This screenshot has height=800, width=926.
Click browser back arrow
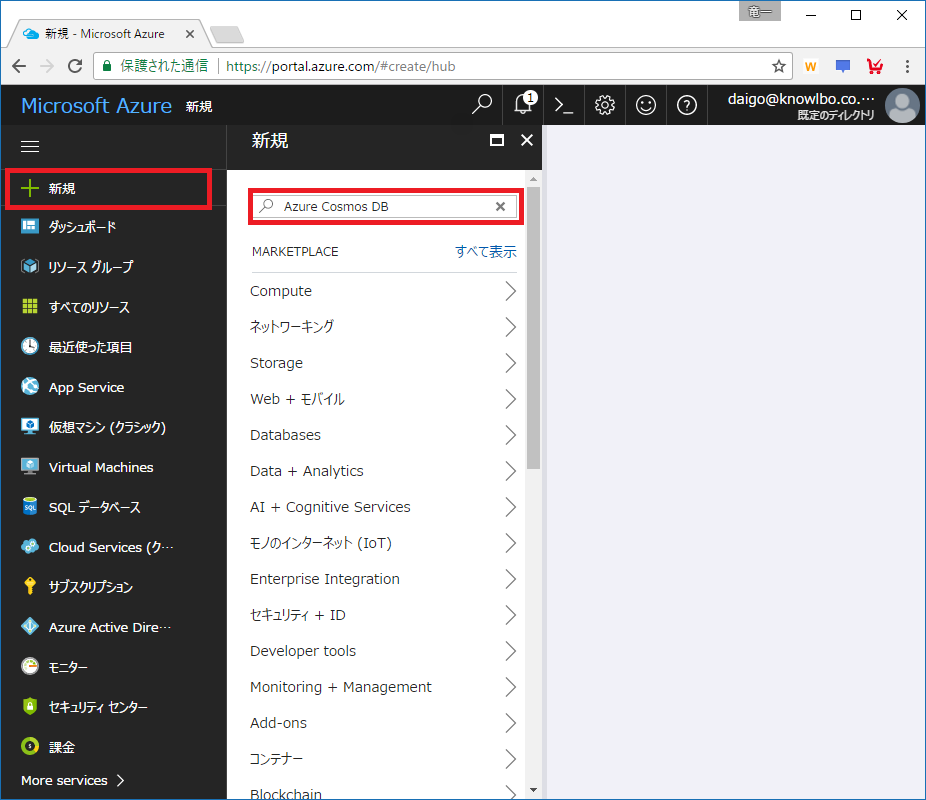(19, 66)
